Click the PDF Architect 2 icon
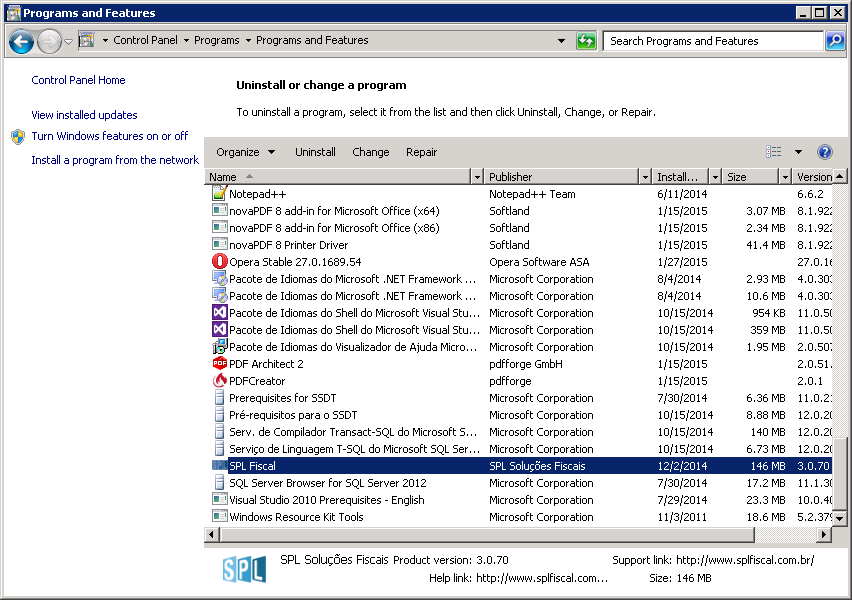 click(x=220, y=363)
